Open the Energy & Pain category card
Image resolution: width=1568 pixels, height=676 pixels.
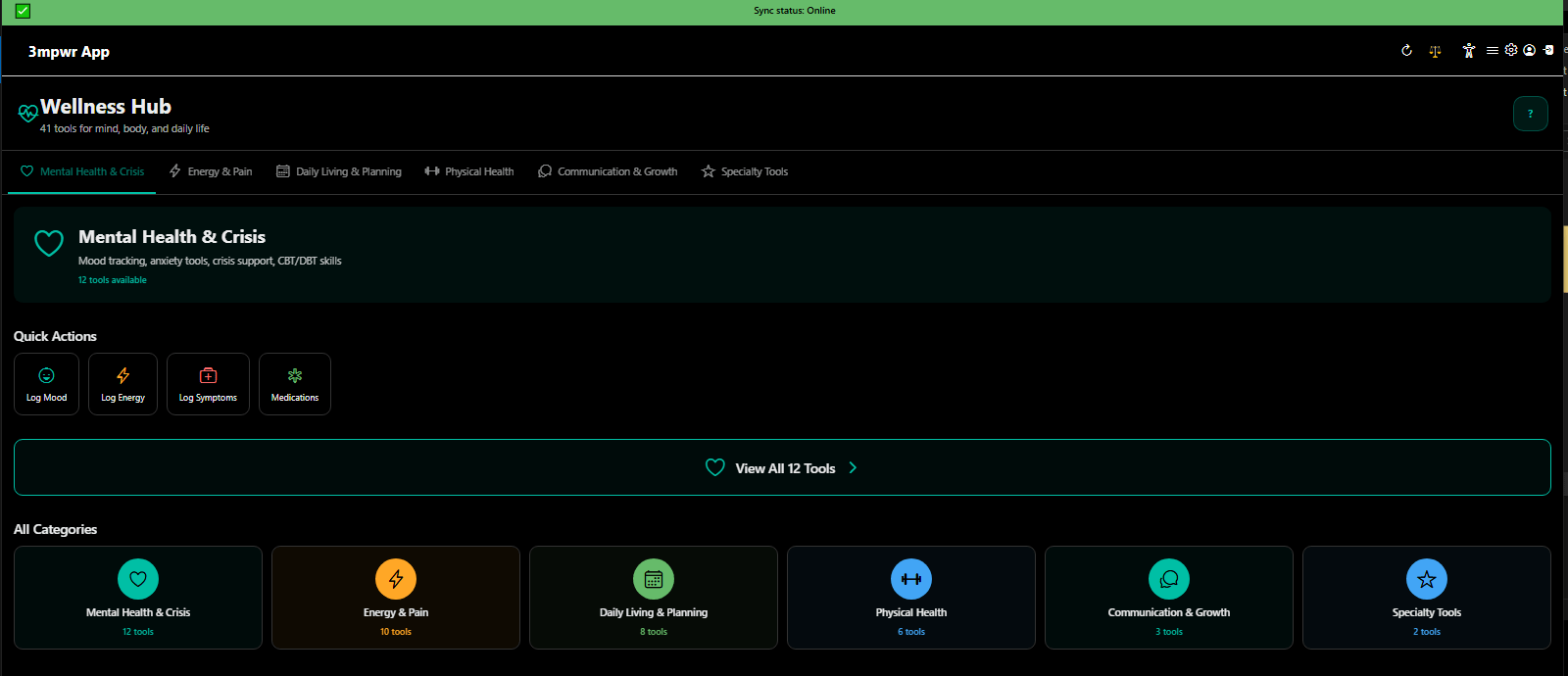point(396,598)
